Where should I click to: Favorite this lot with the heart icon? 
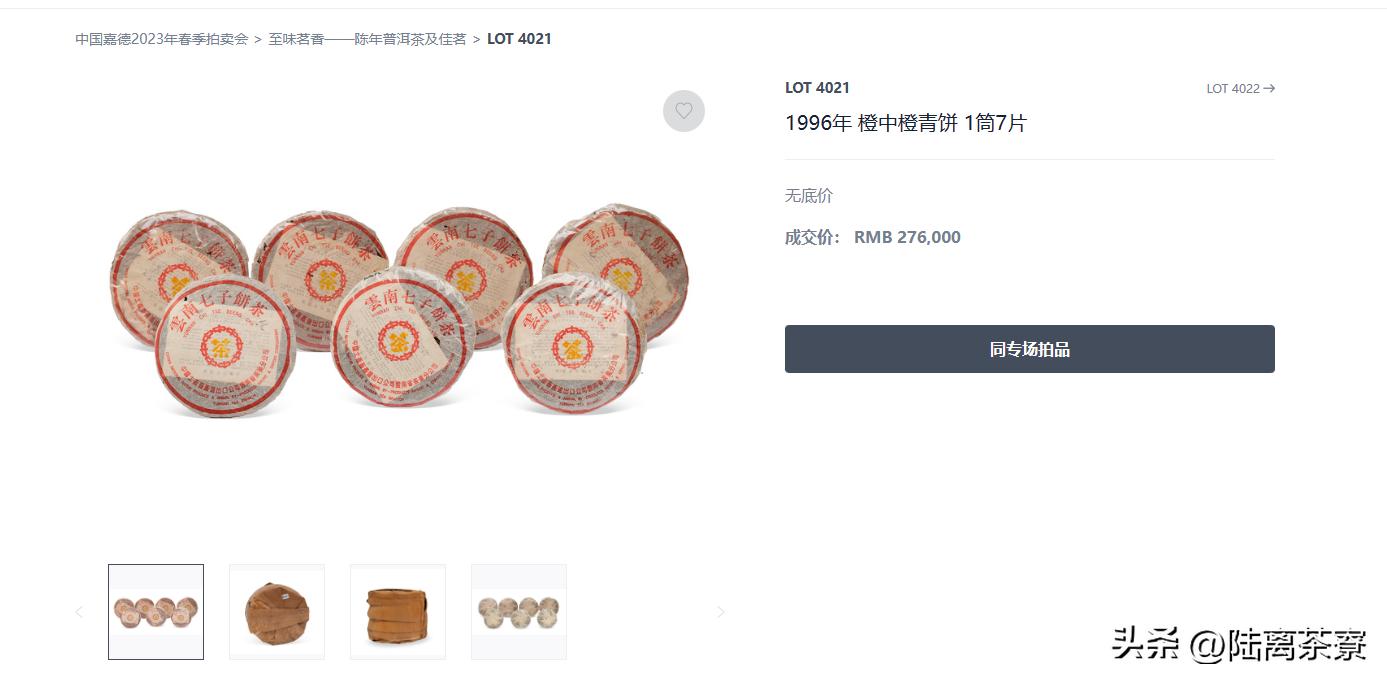(684, 111)
